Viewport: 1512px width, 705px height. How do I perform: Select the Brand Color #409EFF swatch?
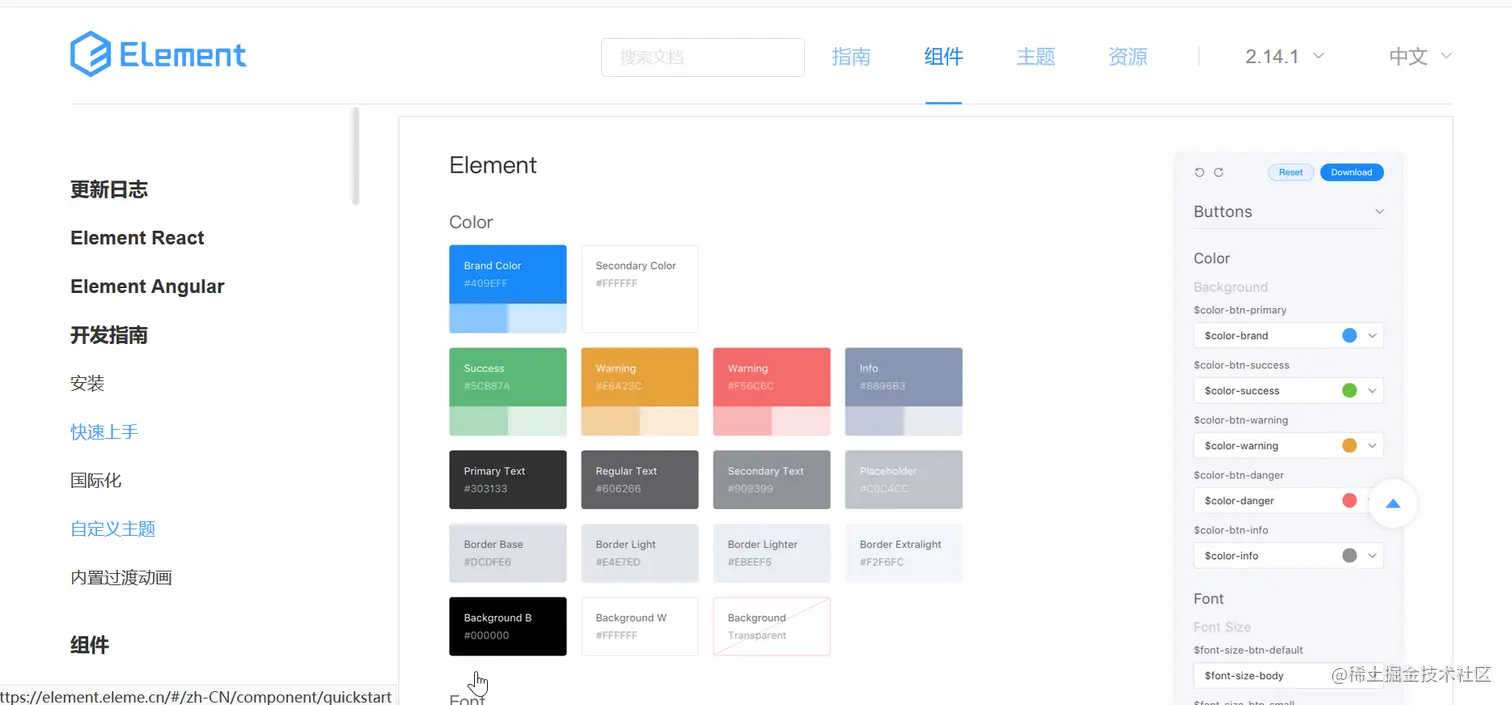[508, 289]
